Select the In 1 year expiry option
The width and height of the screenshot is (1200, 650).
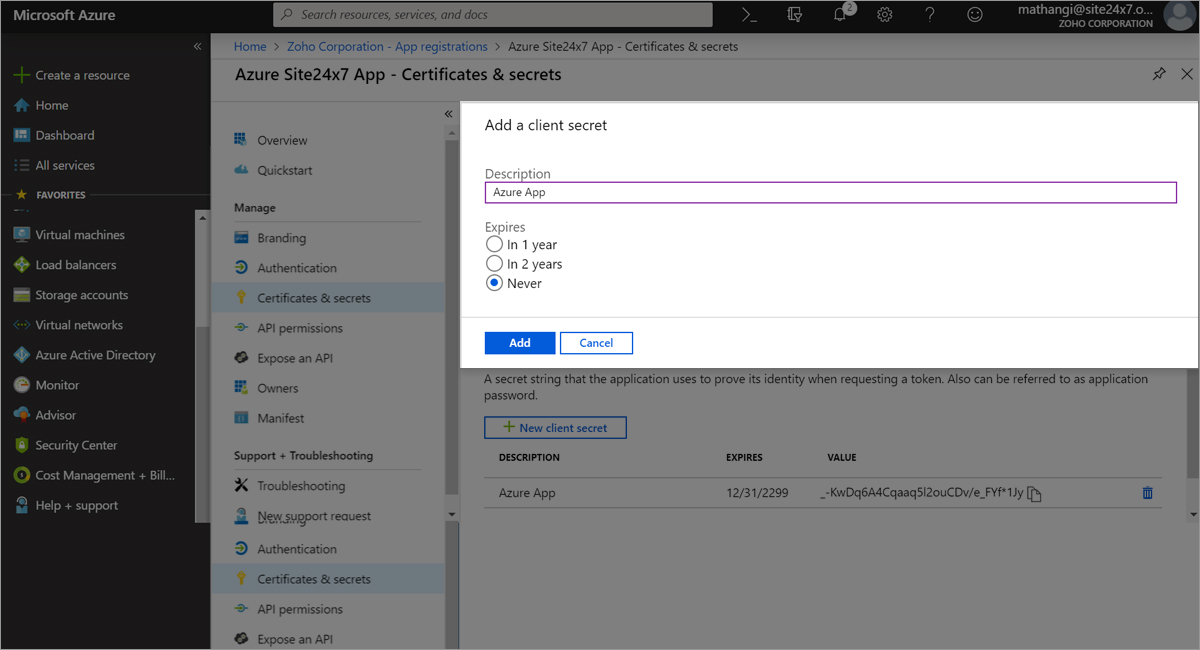tap(494, 244)
